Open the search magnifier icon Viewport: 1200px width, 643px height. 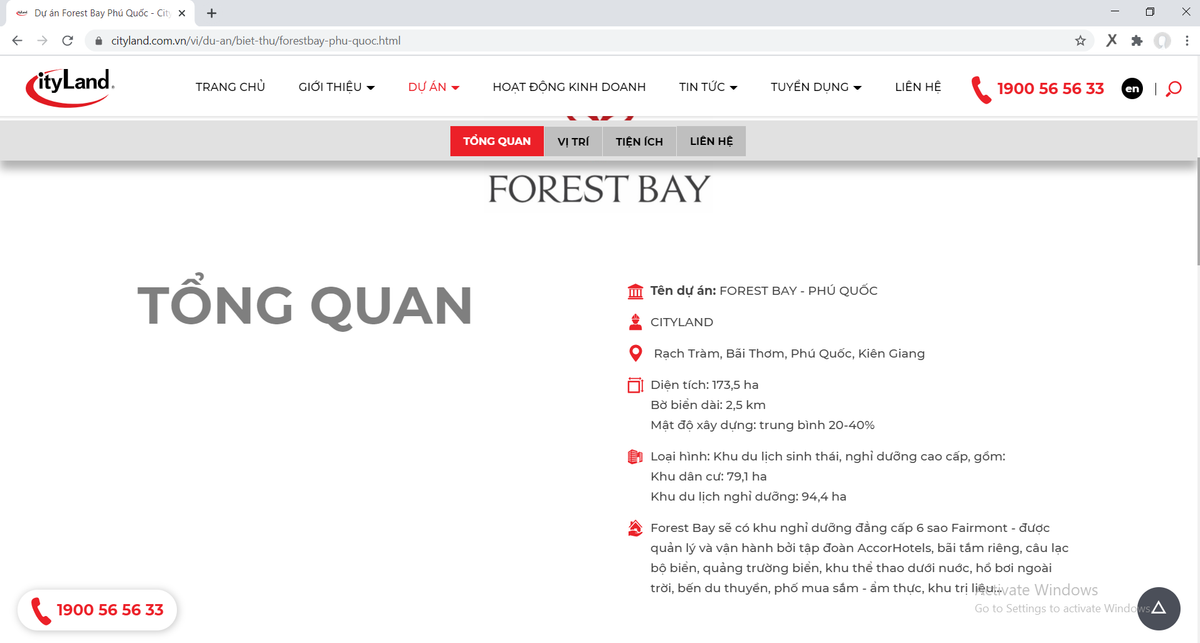point(1173,88)
